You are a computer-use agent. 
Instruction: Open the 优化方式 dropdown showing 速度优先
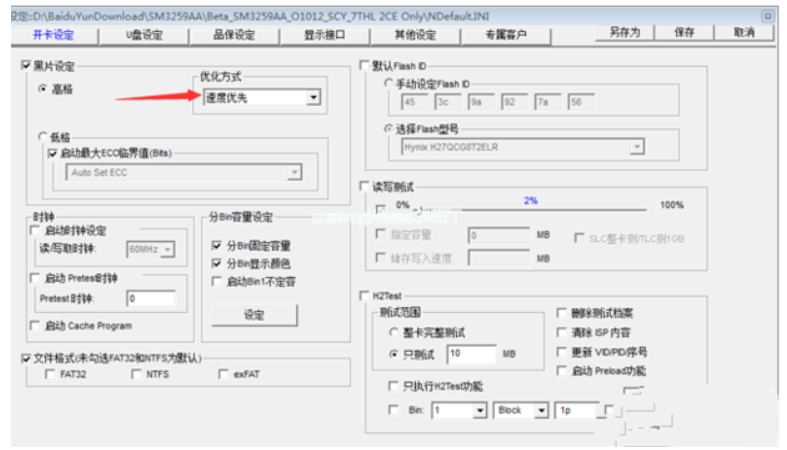[313, 98]
